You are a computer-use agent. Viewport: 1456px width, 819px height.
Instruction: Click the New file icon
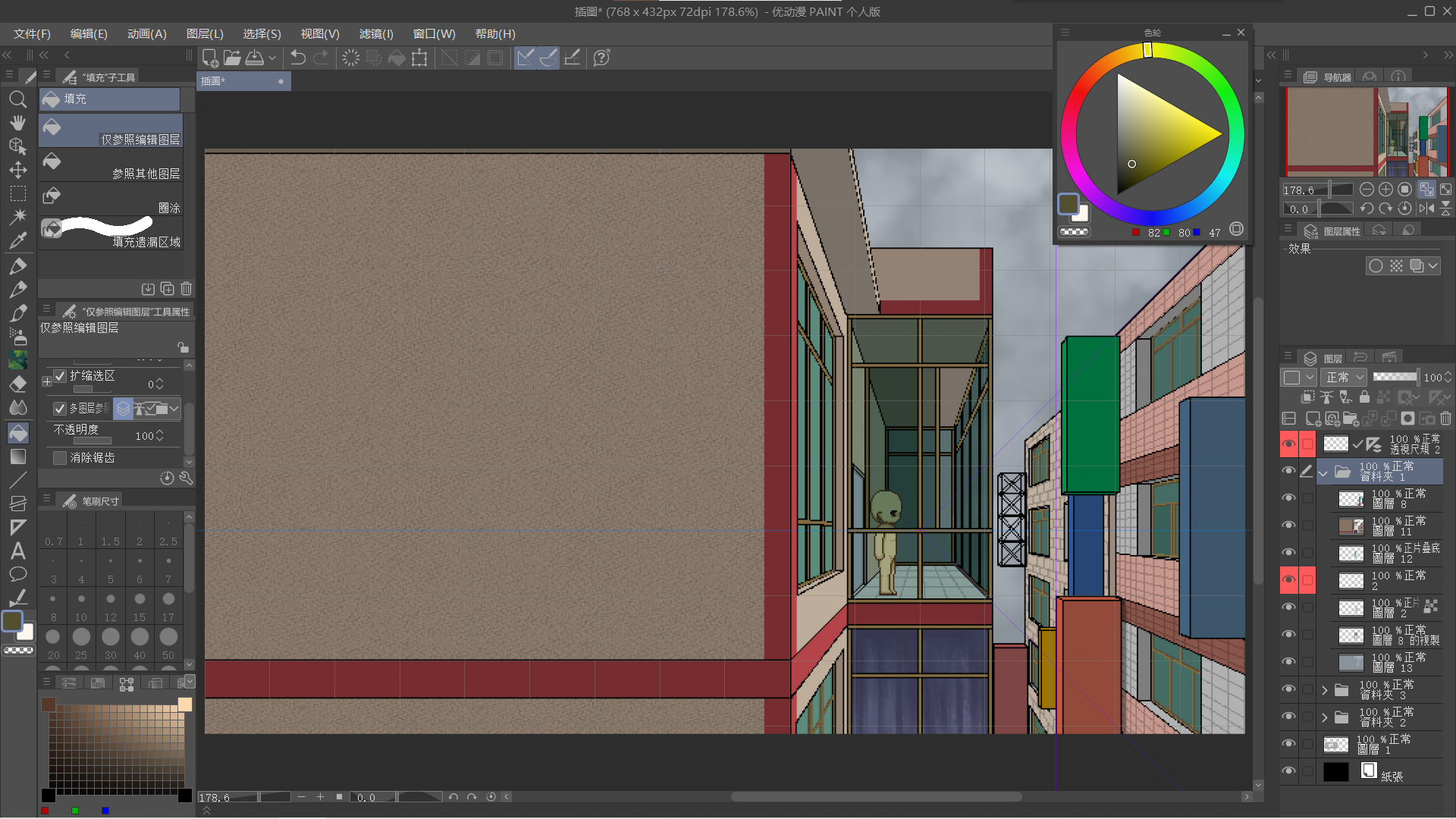pyautogui.click(x=210, y=58)
